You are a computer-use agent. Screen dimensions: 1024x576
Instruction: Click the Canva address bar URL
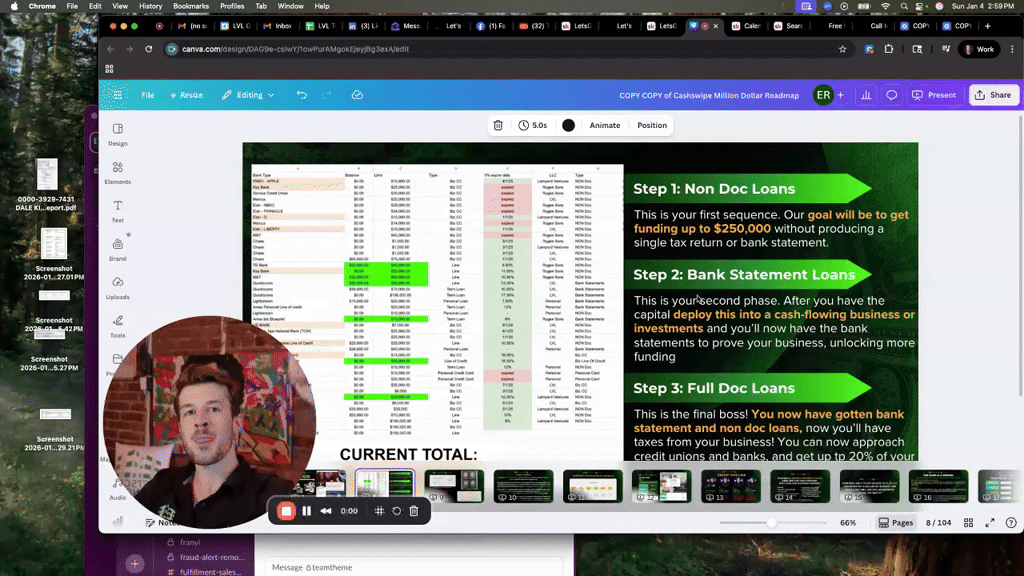tap(295, 49)
